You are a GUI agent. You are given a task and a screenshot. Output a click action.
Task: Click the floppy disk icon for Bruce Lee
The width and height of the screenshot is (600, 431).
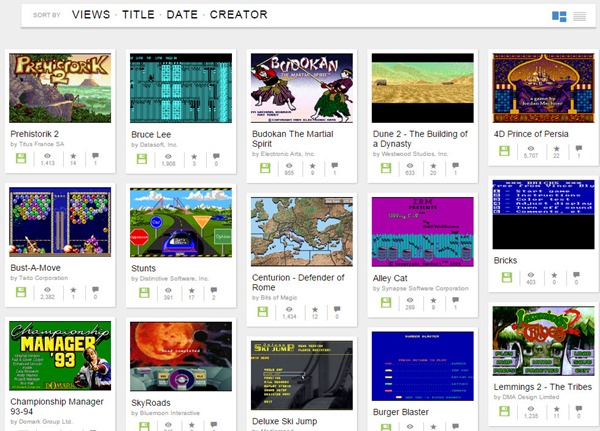142,159
